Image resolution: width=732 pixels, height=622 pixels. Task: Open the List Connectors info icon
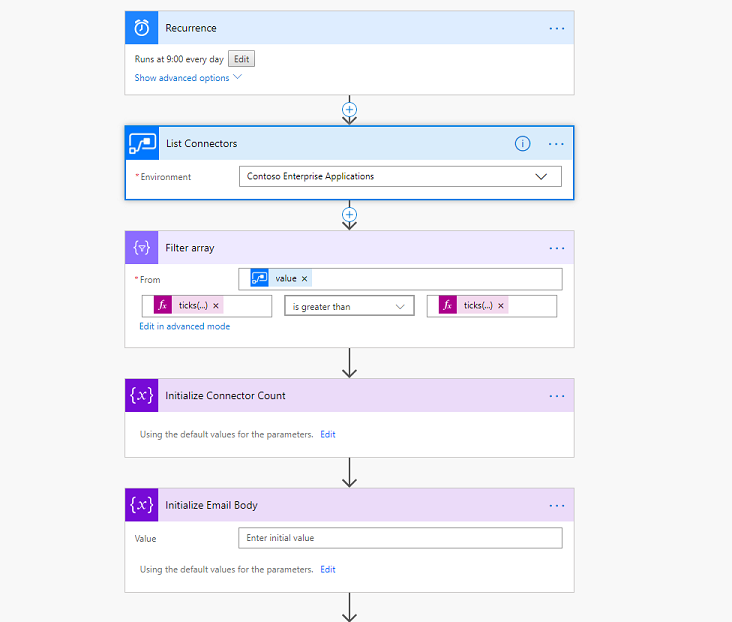point(522,144)
